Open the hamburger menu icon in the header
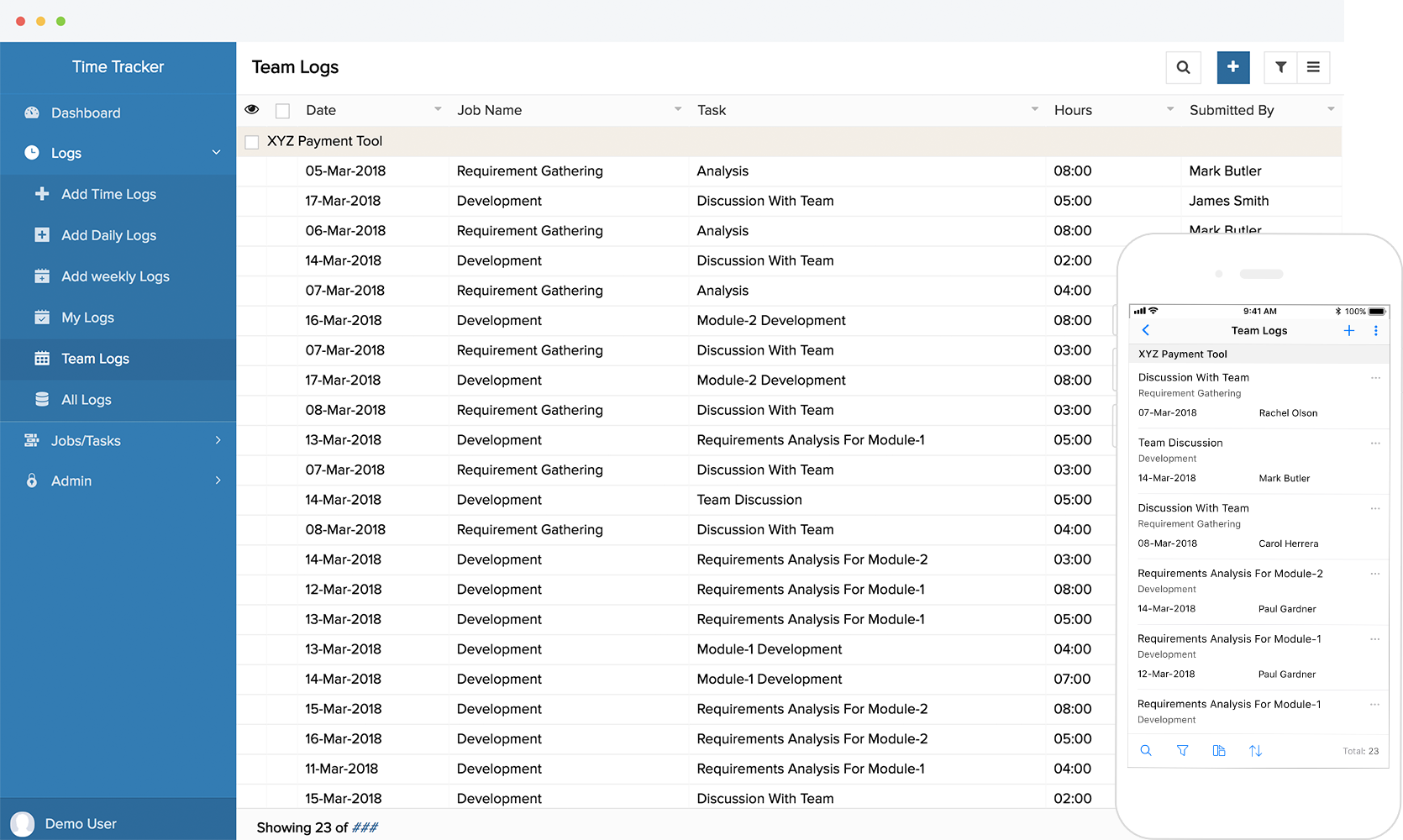 pyautogui.click(x=1313, y=67)
